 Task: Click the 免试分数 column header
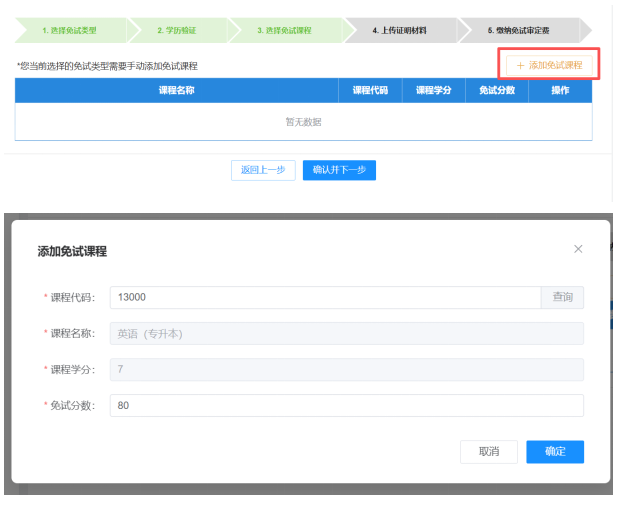pyautogui.click(x=497, y=90)
